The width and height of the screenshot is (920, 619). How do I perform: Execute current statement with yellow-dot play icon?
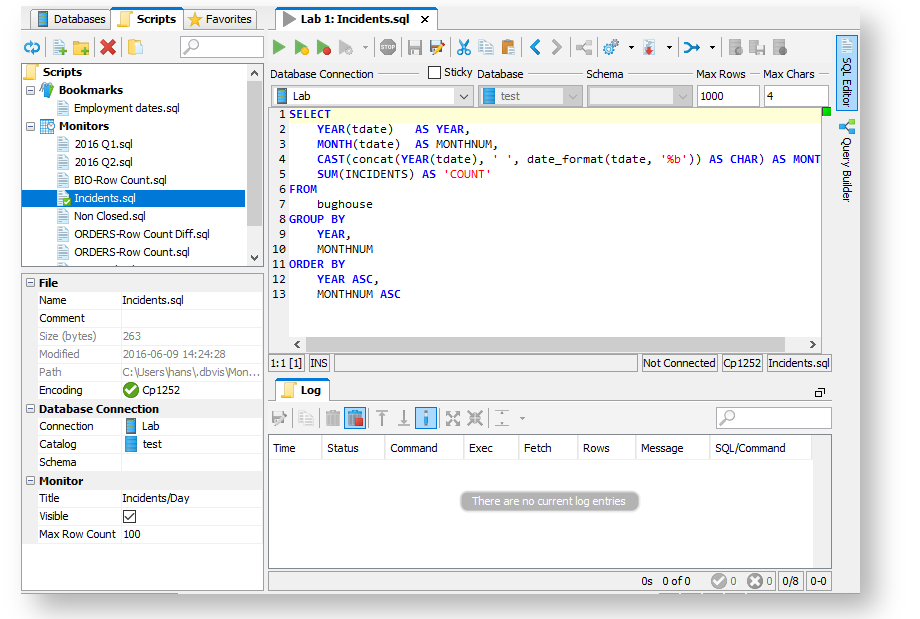301,48
